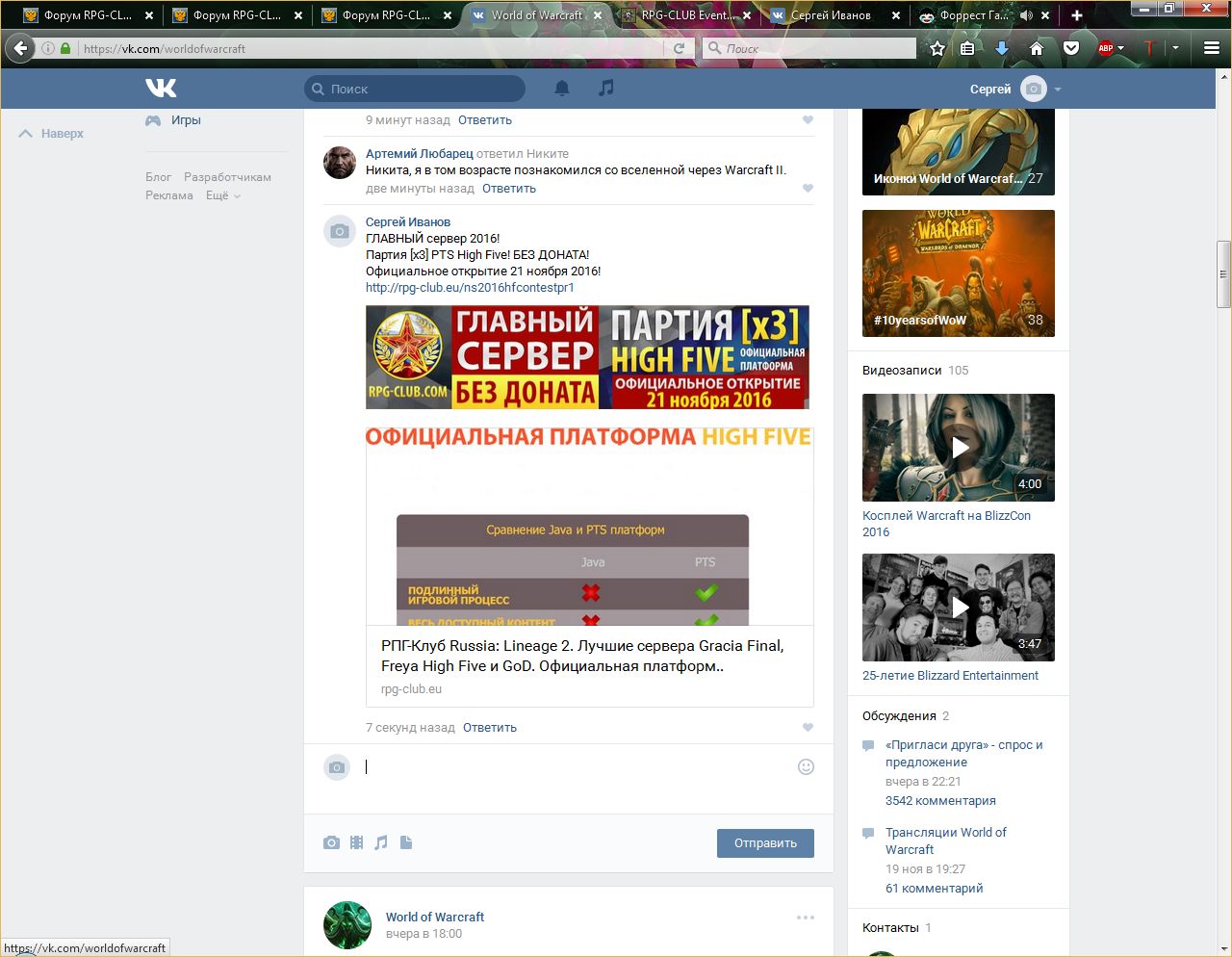Click the Отправить button
The image size is (1232, 957).
[x=765, y=843]
